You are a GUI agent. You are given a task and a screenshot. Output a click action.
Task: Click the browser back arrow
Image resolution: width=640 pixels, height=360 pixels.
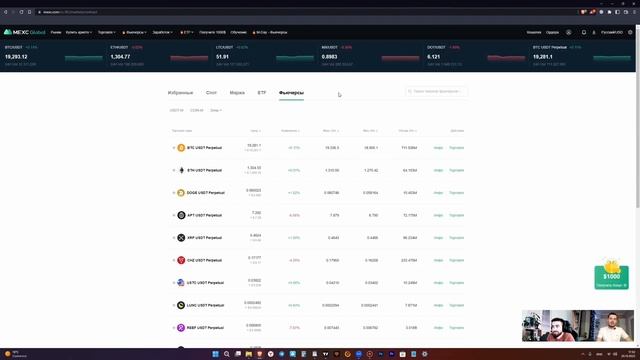[6, 12]
